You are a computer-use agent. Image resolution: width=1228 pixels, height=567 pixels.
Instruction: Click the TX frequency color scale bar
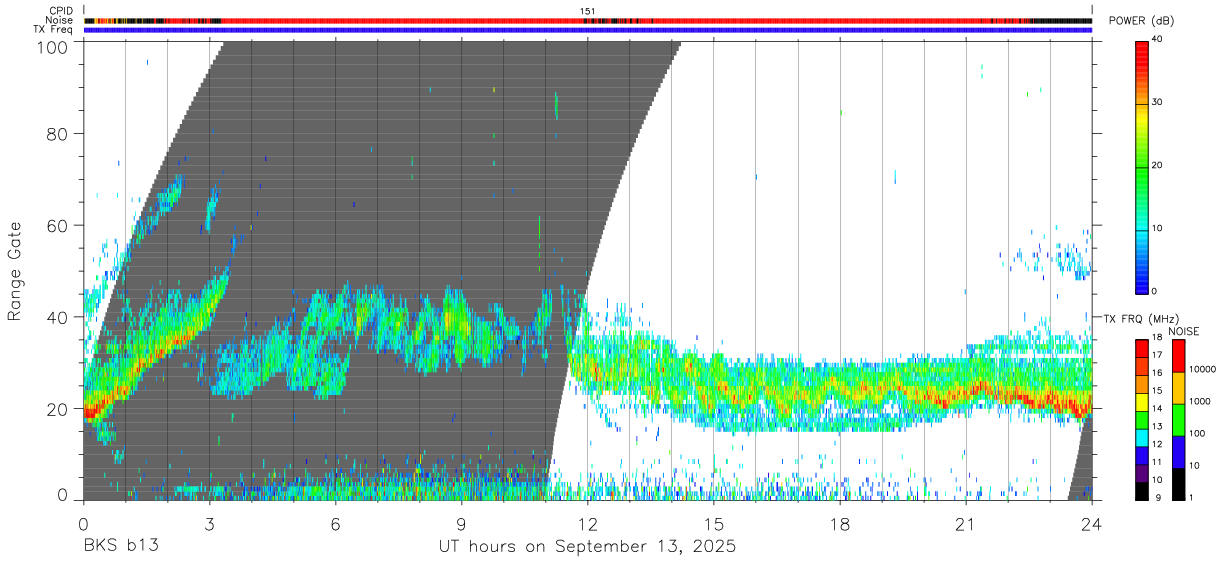(x=1142, y=419)
